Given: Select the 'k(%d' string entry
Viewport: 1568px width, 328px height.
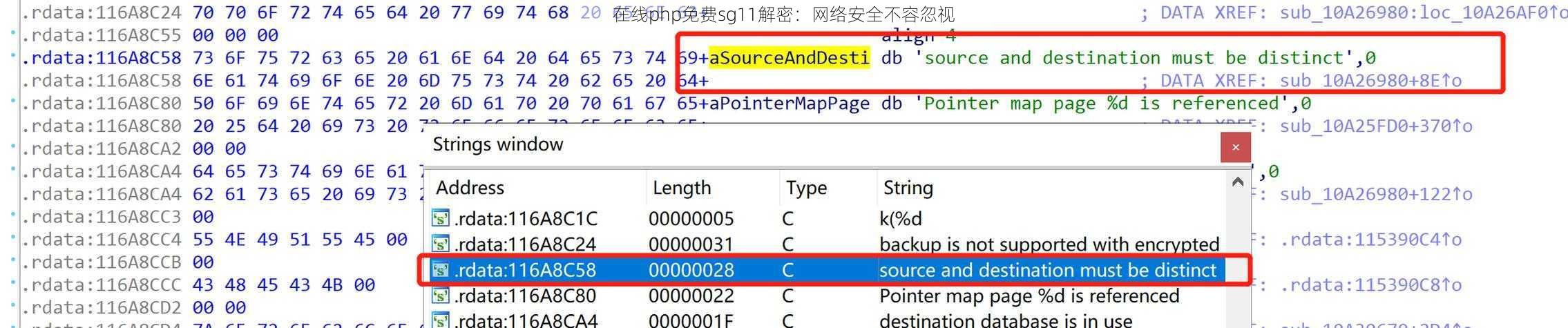Looking at the screenshot, I should 900,219.
